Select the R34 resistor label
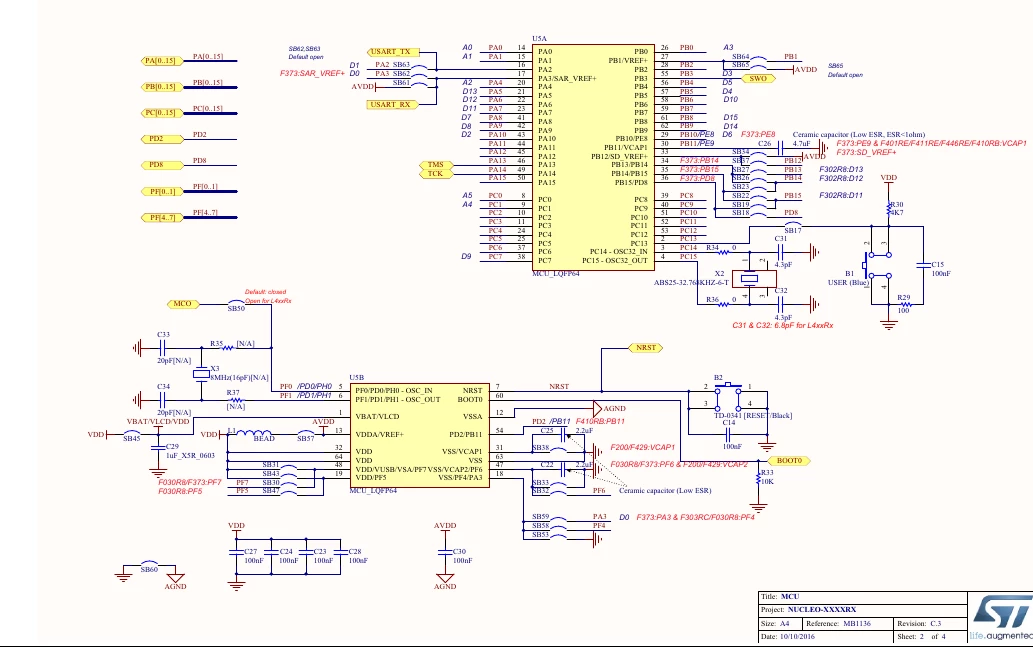 tap(712, 248)
